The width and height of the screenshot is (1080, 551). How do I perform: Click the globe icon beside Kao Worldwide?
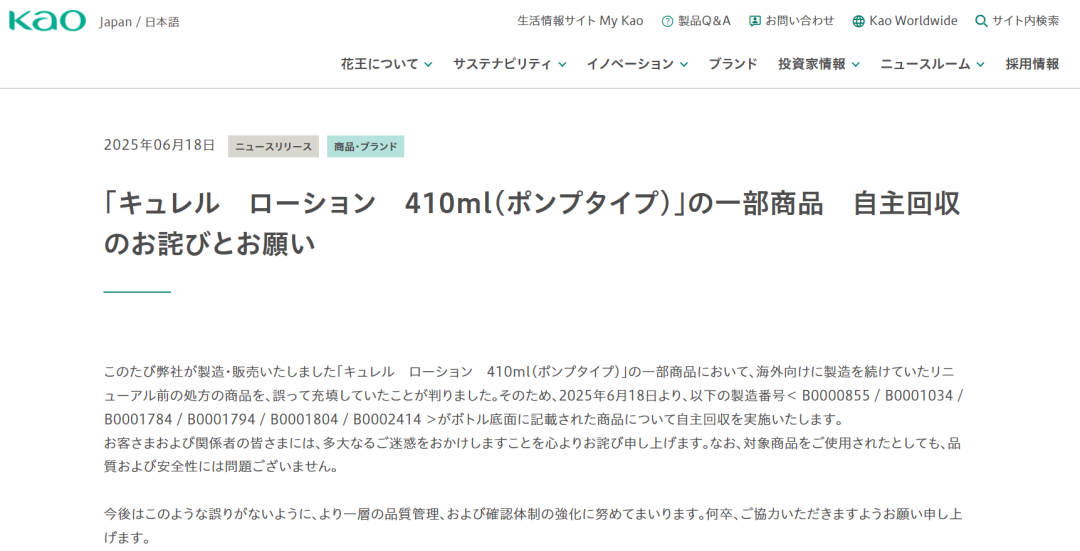click(x=858, y=21)
